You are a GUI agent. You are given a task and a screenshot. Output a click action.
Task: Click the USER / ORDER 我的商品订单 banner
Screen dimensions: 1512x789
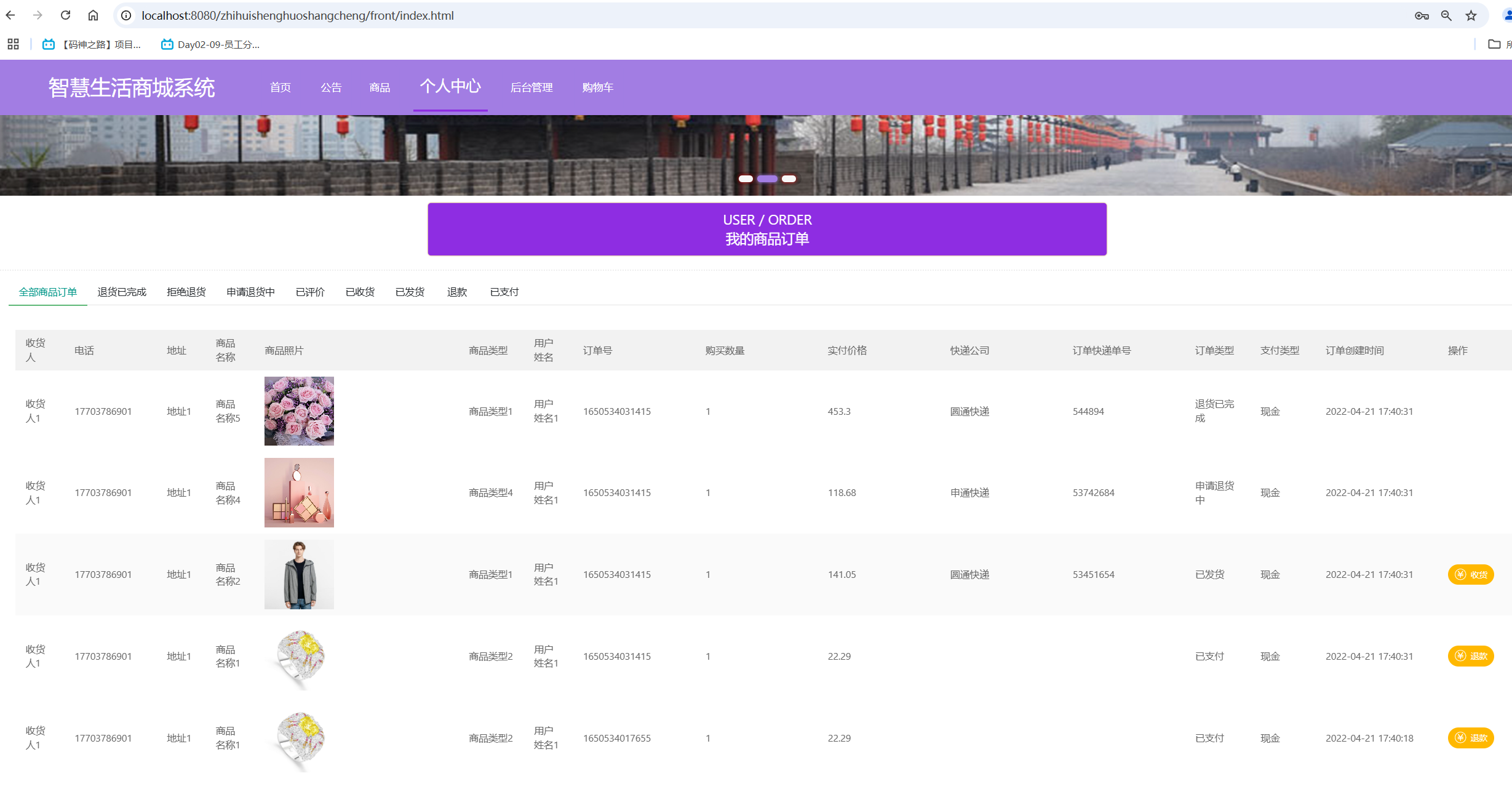(x=767, y=229)
